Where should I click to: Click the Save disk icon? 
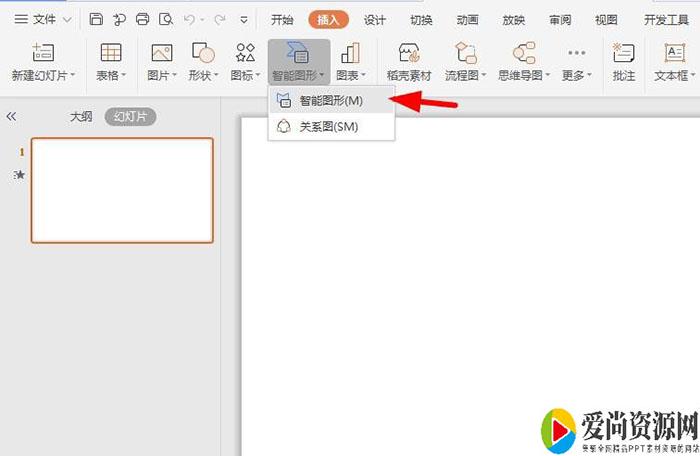96,19
